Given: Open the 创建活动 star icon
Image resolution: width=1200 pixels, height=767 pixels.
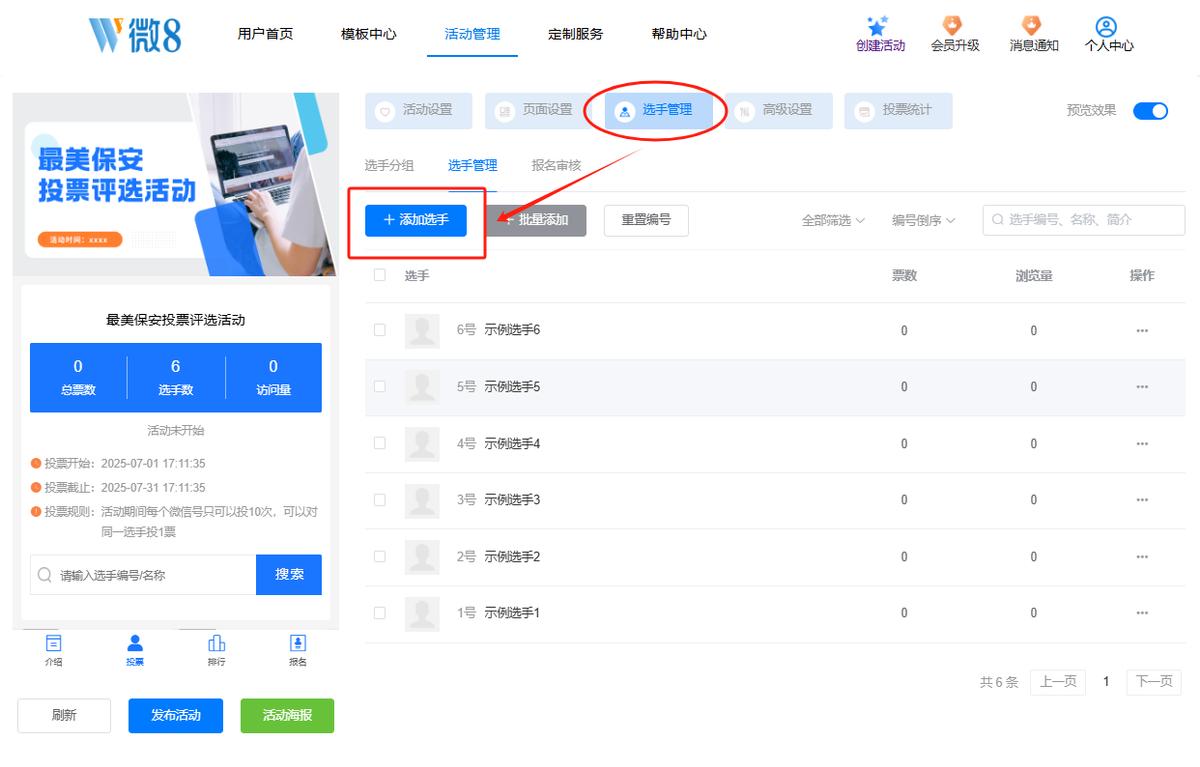Looking at the screenshot, I should [x=880, y=26].
